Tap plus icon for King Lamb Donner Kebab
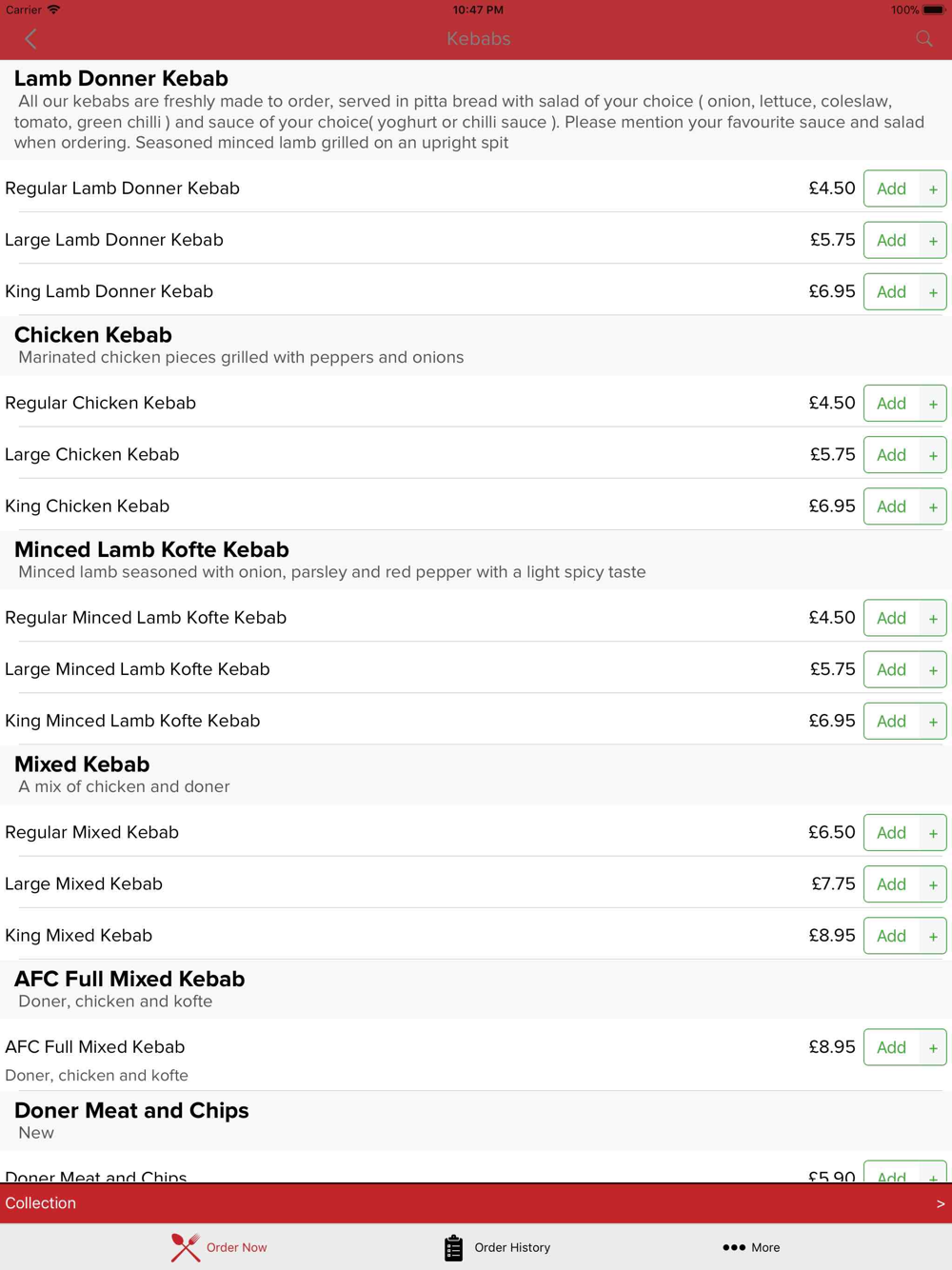Screen dimensions: 952x1270 [x=933, y=292]
